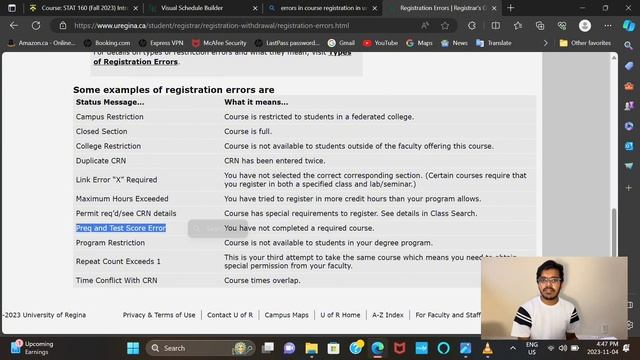The image size is (640, 360).
Task: Open Booking.com bookmark
Action: click(x=107, y=43)
